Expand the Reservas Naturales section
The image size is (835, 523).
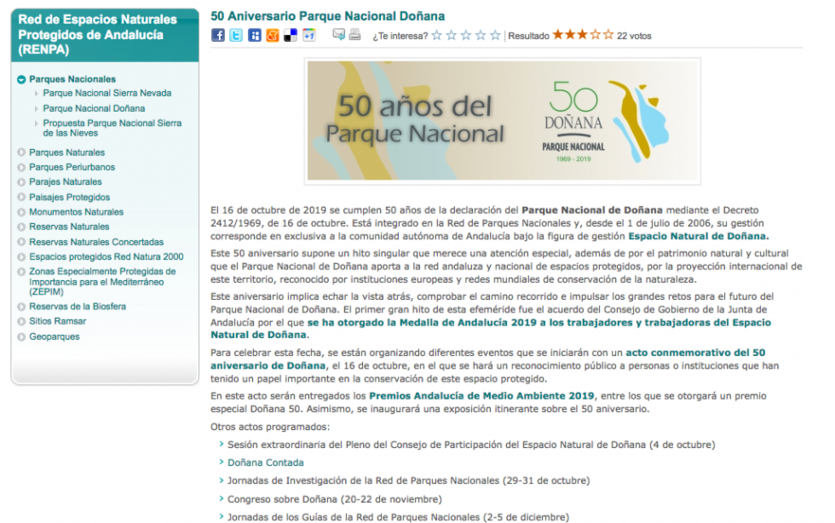[21, 227]
